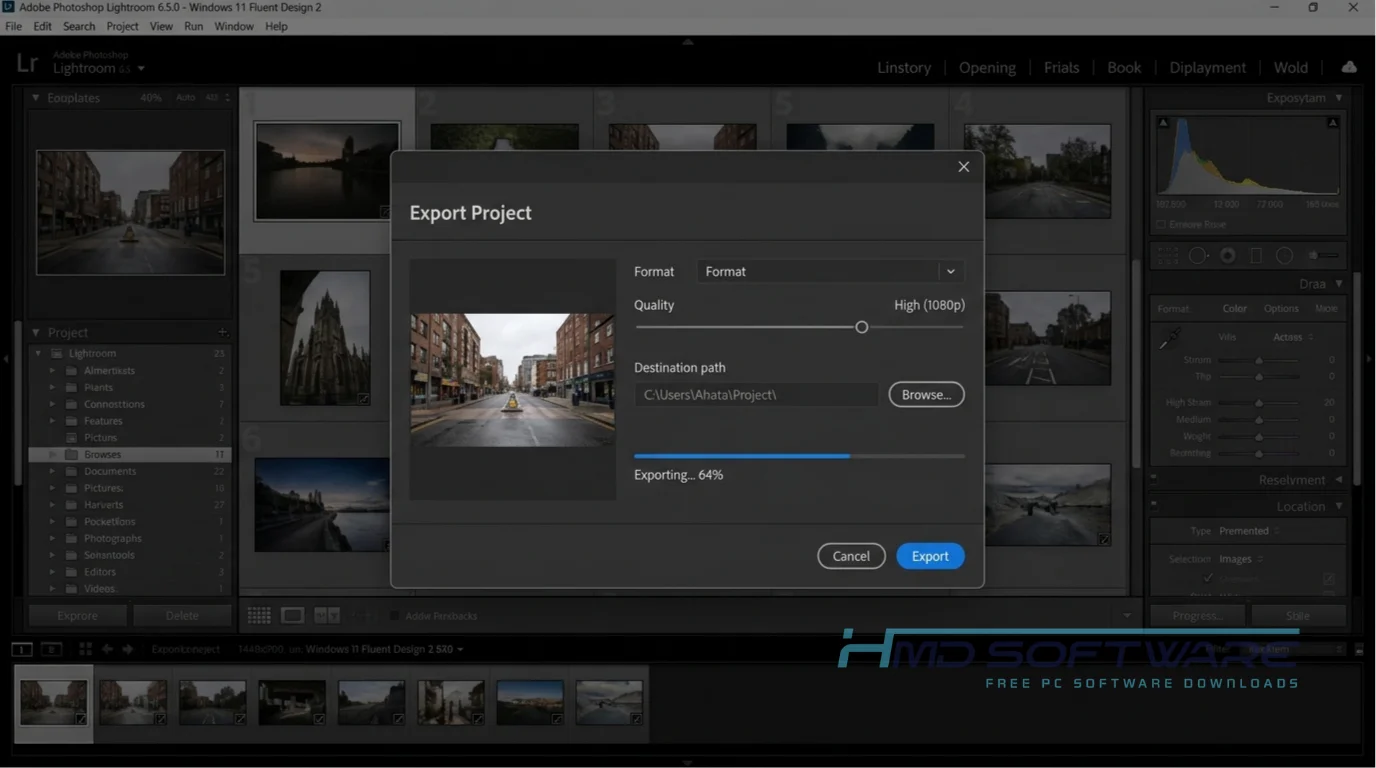Switch to the Wold module
1376x768 pixels.
pyautogui.click(x=1290, y=67)
